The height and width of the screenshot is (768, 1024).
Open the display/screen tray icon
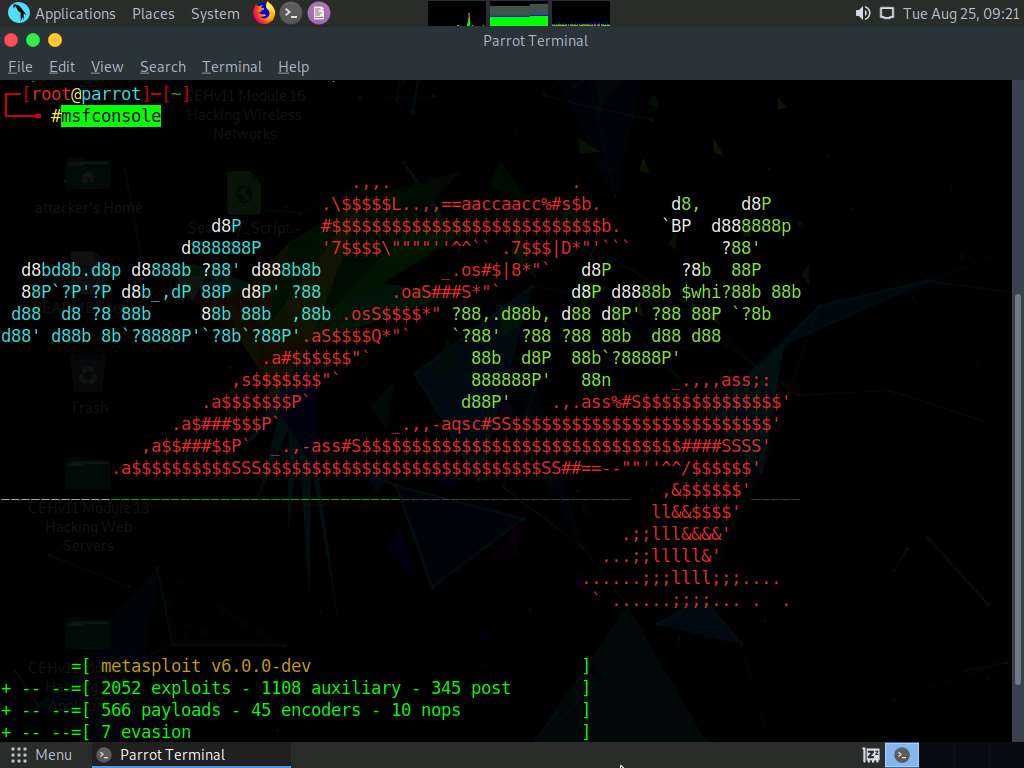(887, 13)
